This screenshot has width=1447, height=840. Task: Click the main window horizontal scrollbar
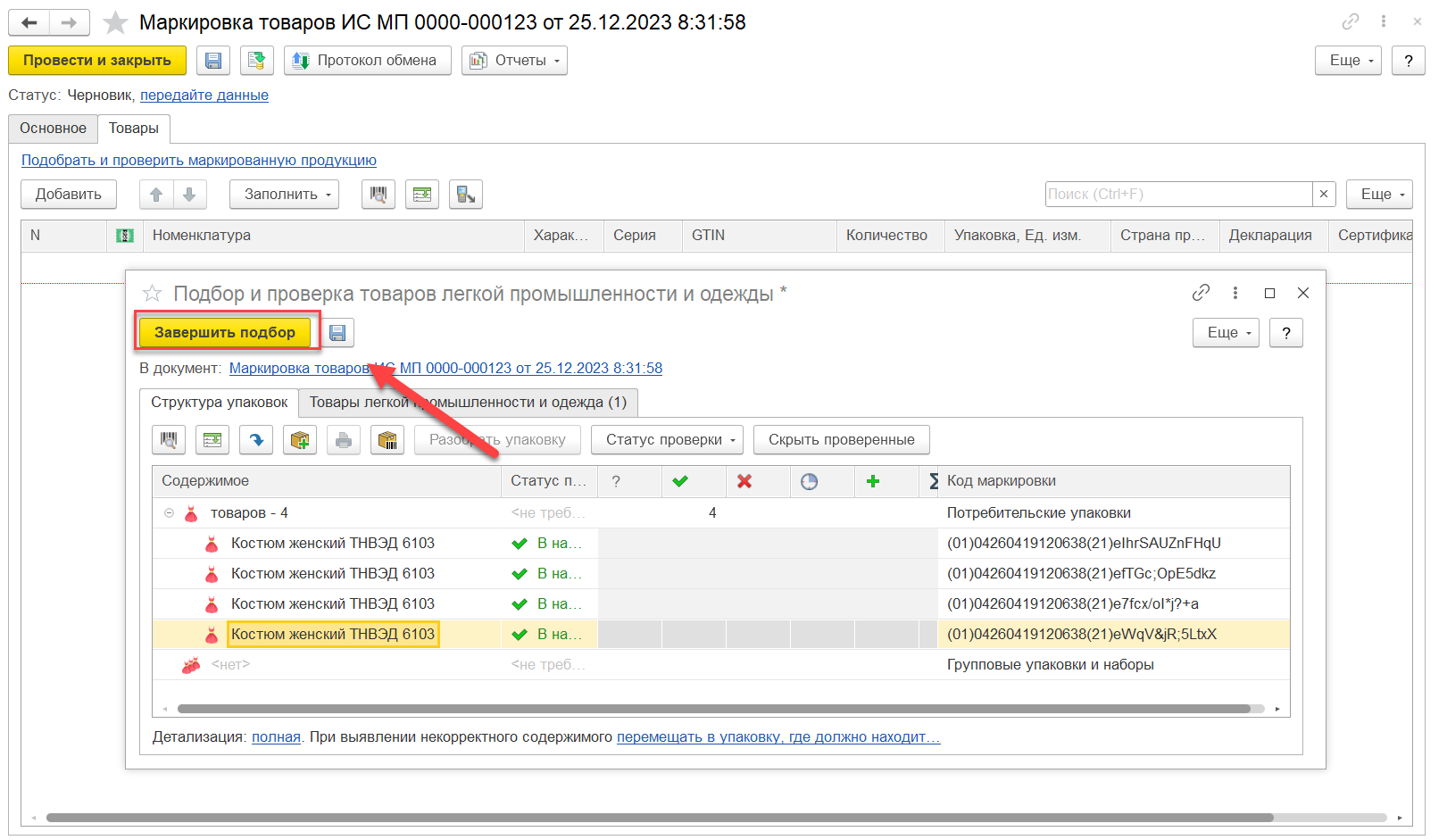(x=661, y=818)
